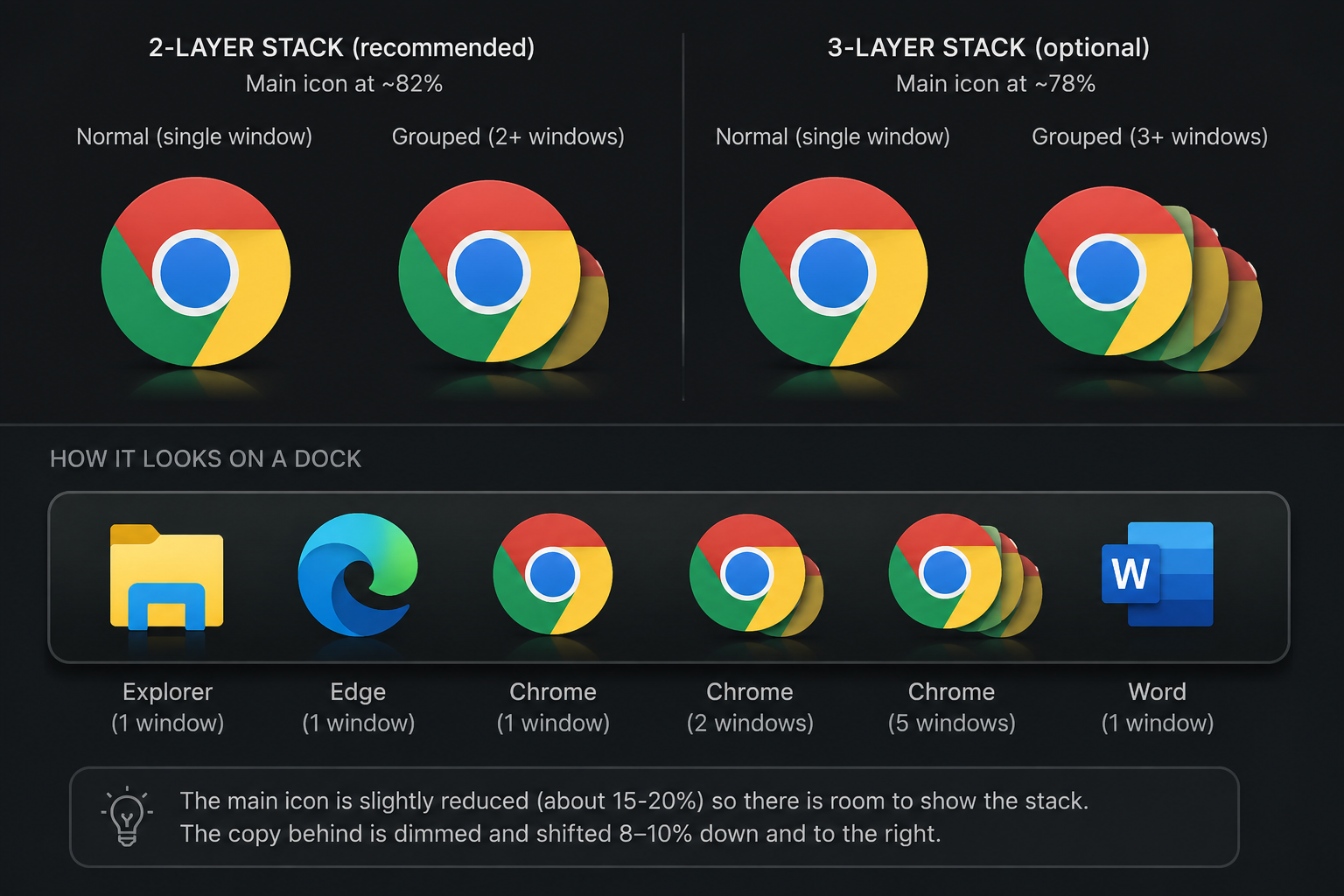This screenshot has height=896, width=1344.
Task: Click the normal Chrome icon under 3-layer stack
Action: [834, 271]
